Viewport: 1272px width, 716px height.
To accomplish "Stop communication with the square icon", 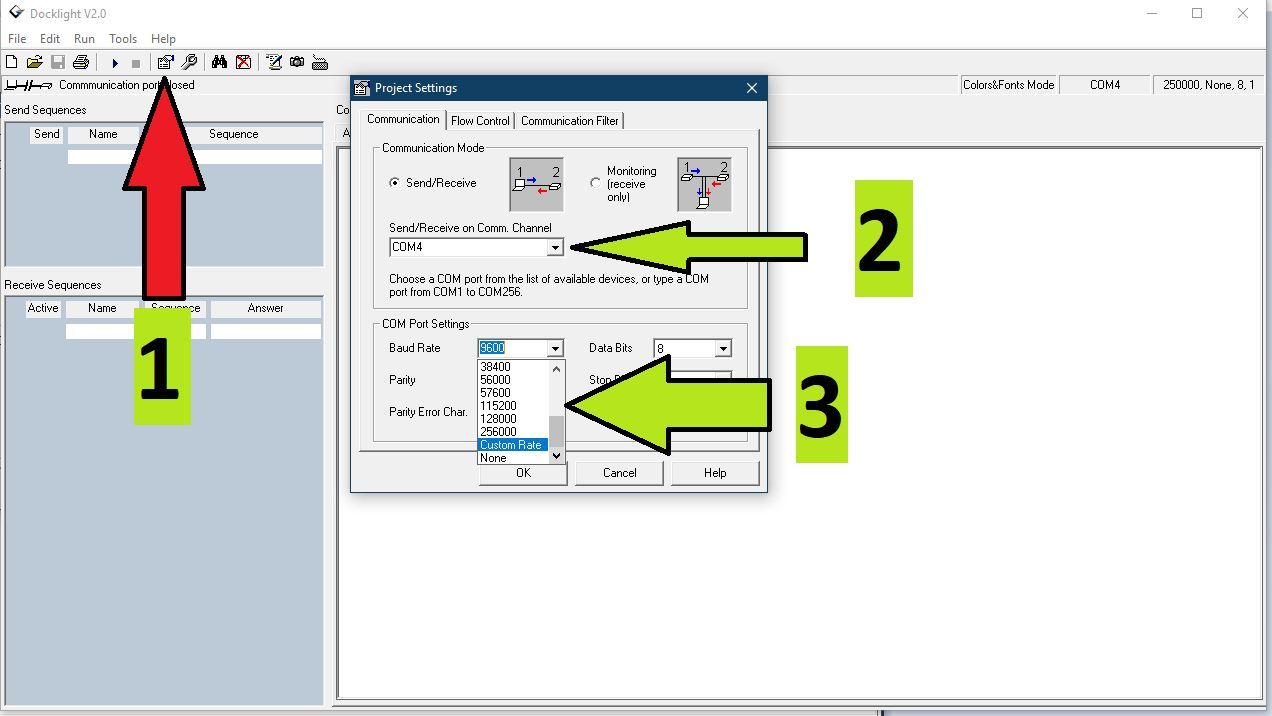I will 136,63.
